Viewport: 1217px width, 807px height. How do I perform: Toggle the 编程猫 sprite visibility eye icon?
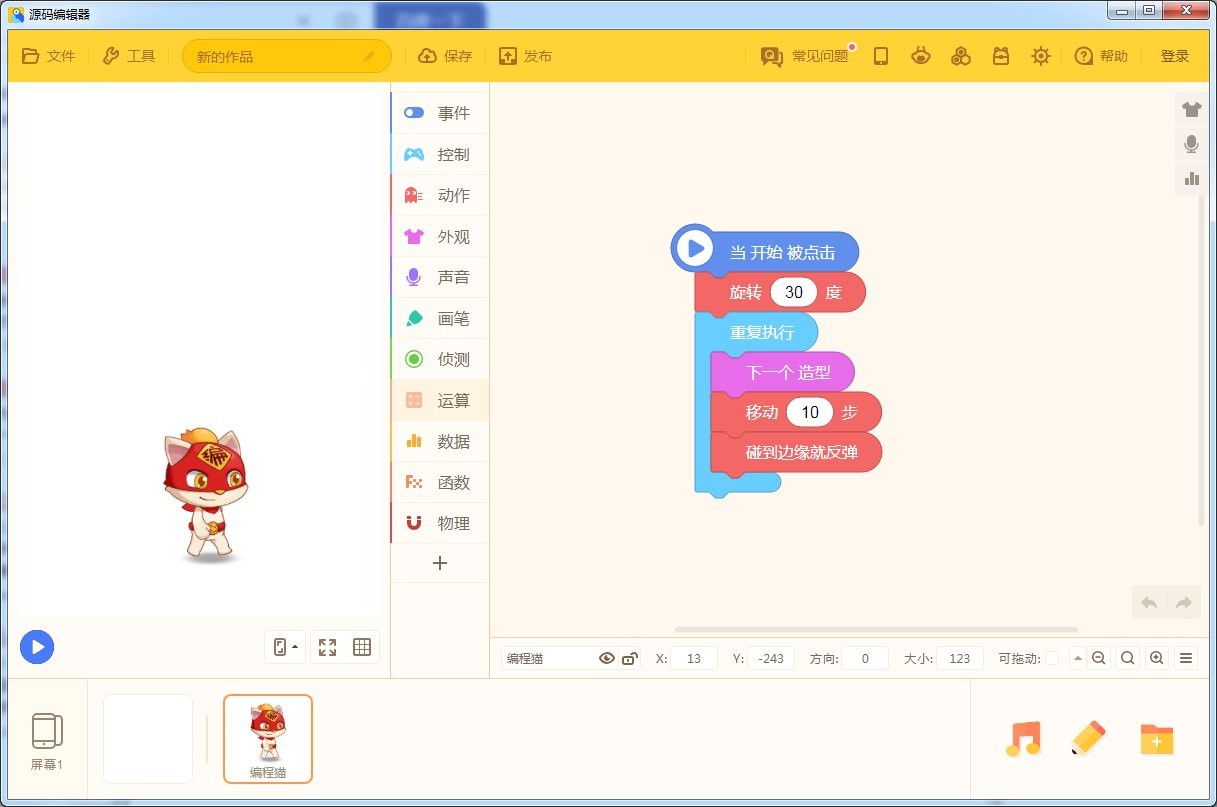click(x=607, y=658)
